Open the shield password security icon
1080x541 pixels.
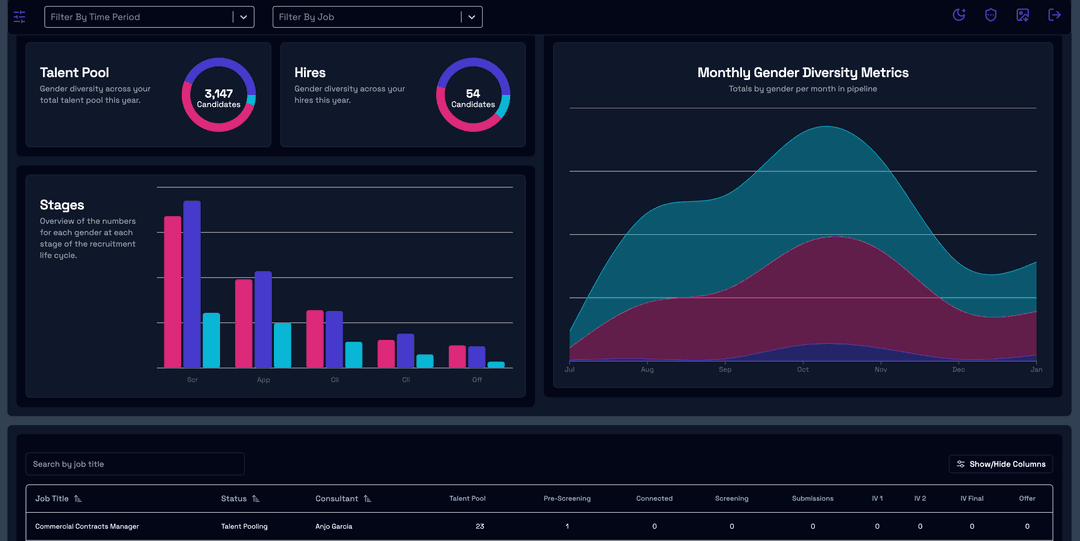pos(990,15)
